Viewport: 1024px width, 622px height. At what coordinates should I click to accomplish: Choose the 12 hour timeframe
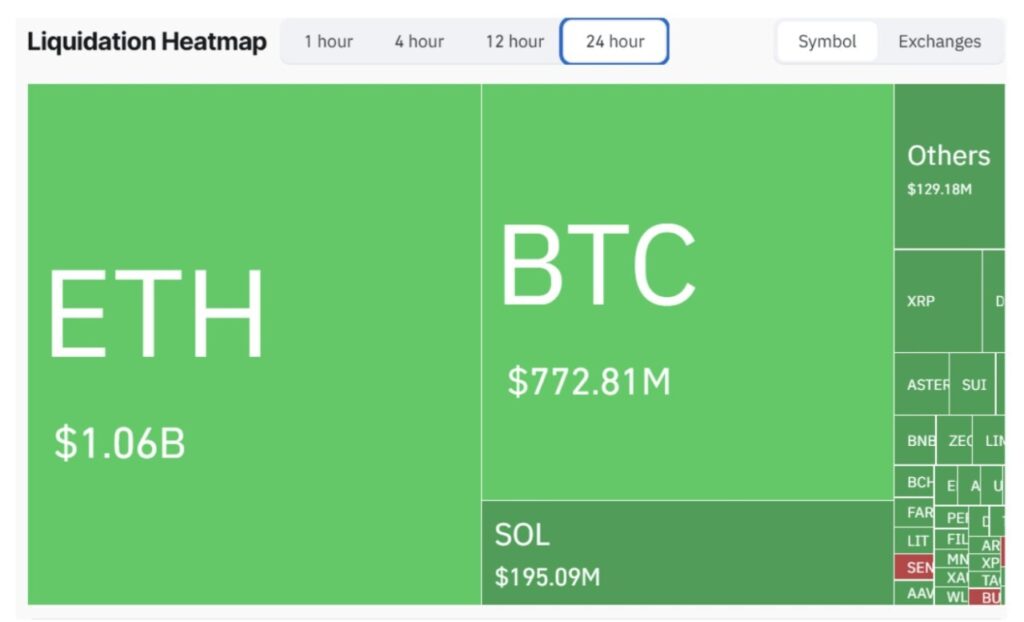(x=515, y=42)
